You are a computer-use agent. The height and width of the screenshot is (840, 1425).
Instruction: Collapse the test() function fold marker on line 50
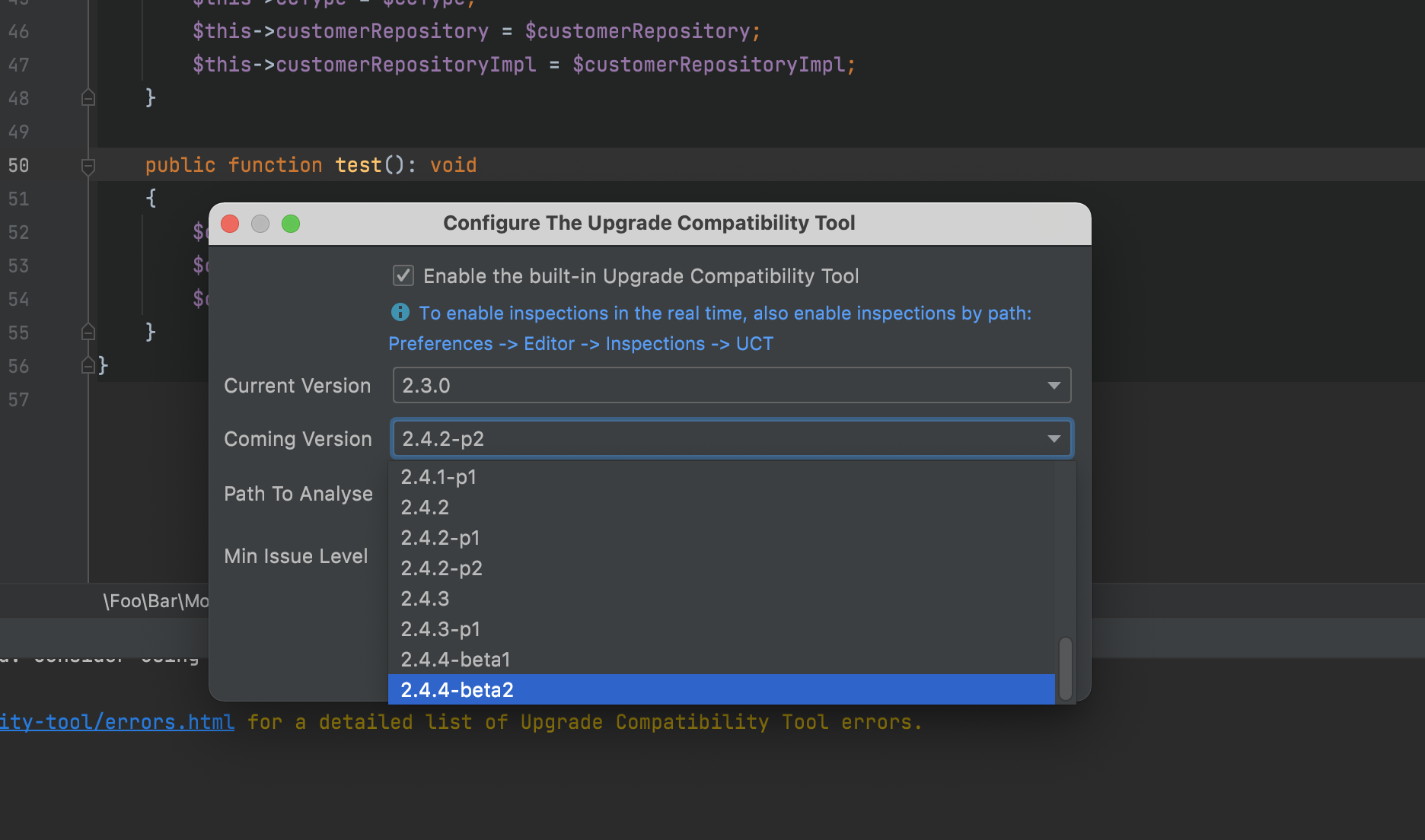click(x=88, y=165)
